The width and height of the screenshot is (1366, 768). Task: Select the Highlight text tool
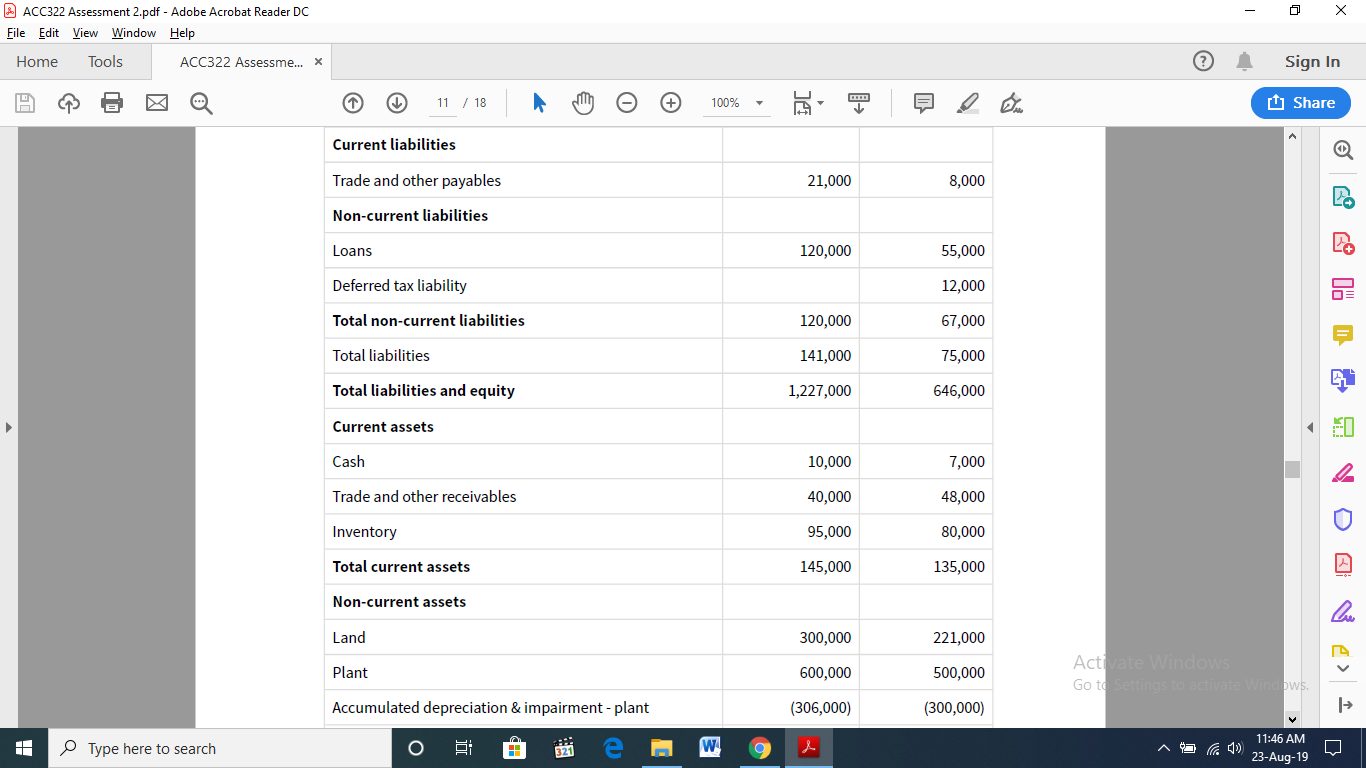[x=966, y=102]
